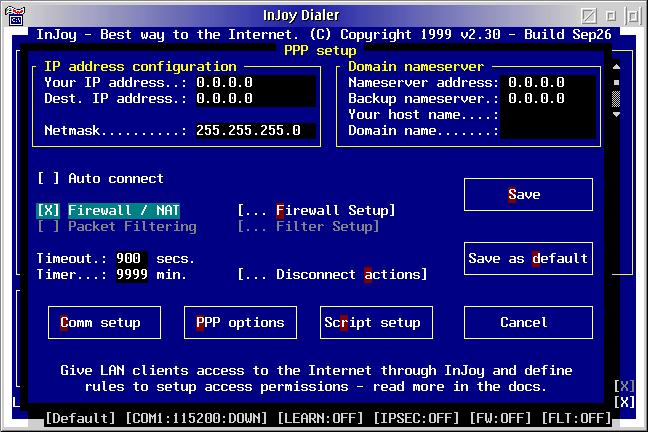
Task: Open PPP options
Action: [x=240, y=322]
